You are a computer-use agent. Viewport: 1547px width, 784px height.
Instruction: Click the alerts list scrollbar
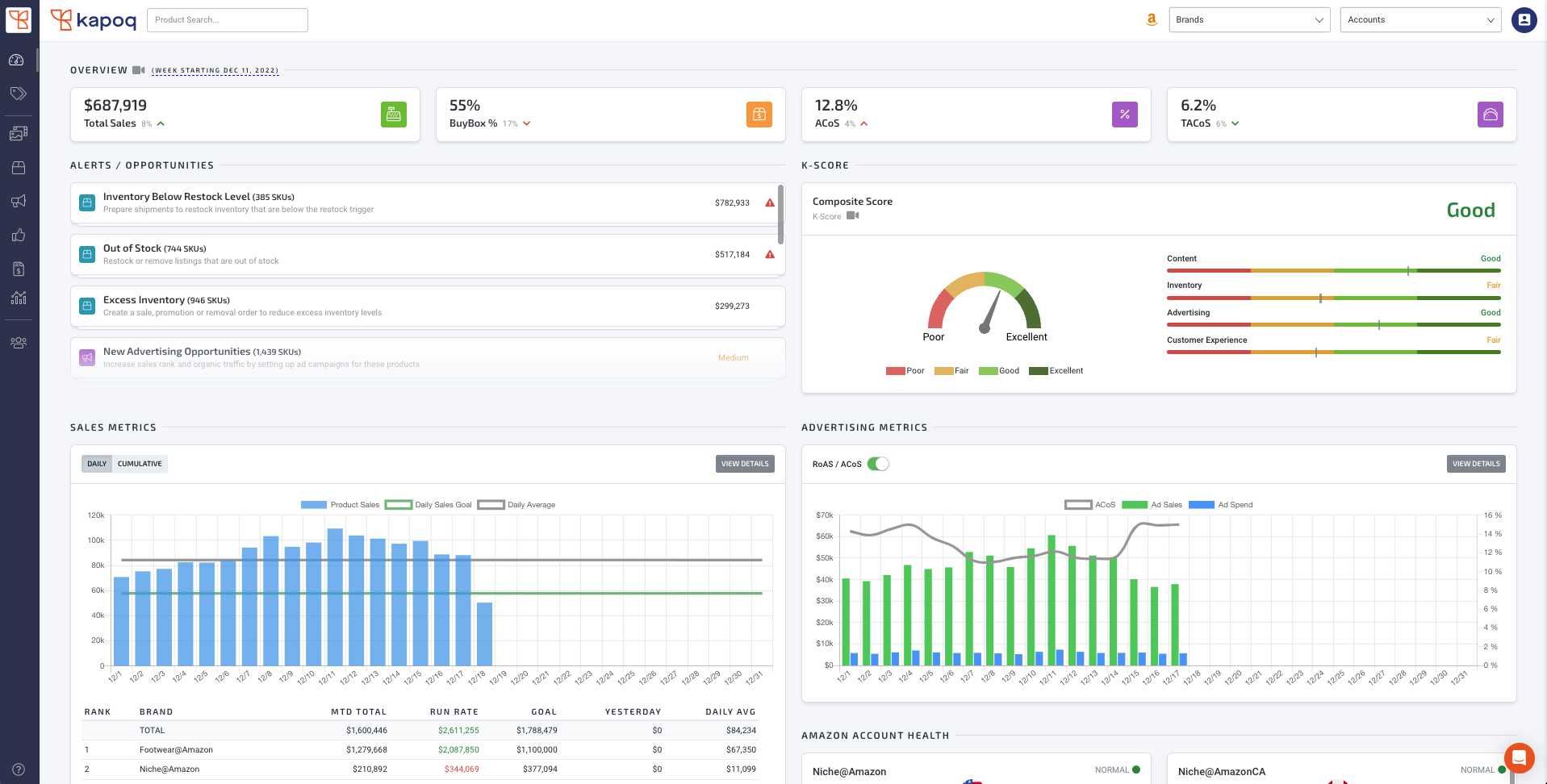pos(780,215)
